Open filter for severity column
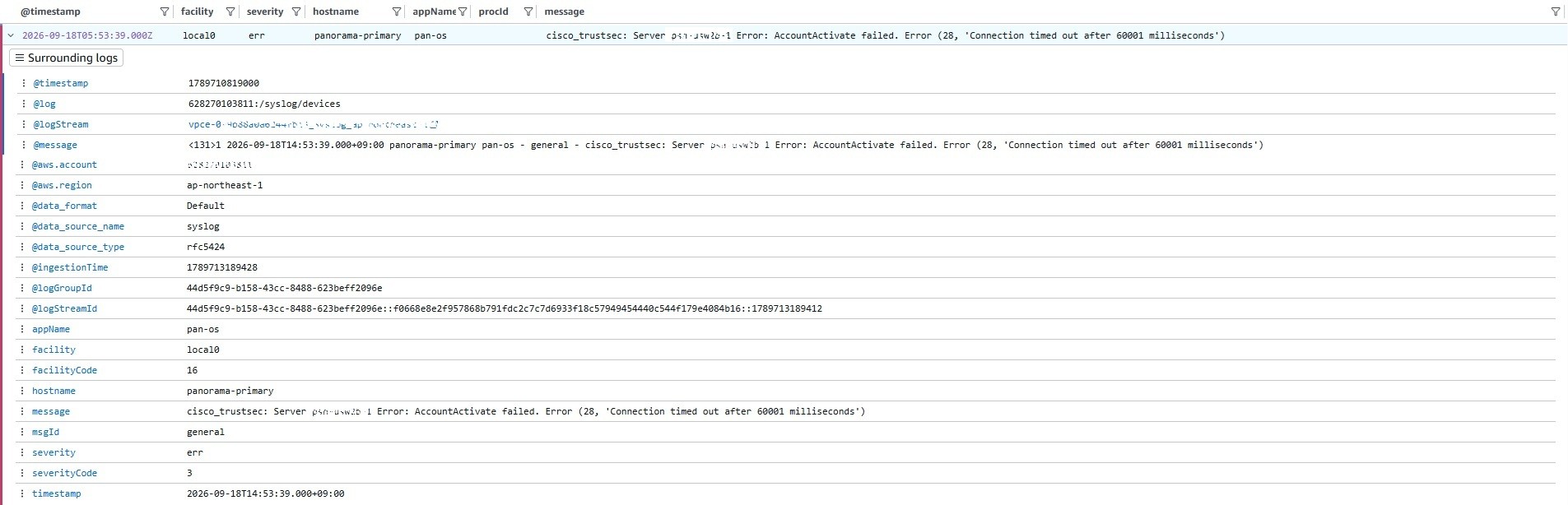Viewport: 1568px width, 505px height. pos(296,12)
